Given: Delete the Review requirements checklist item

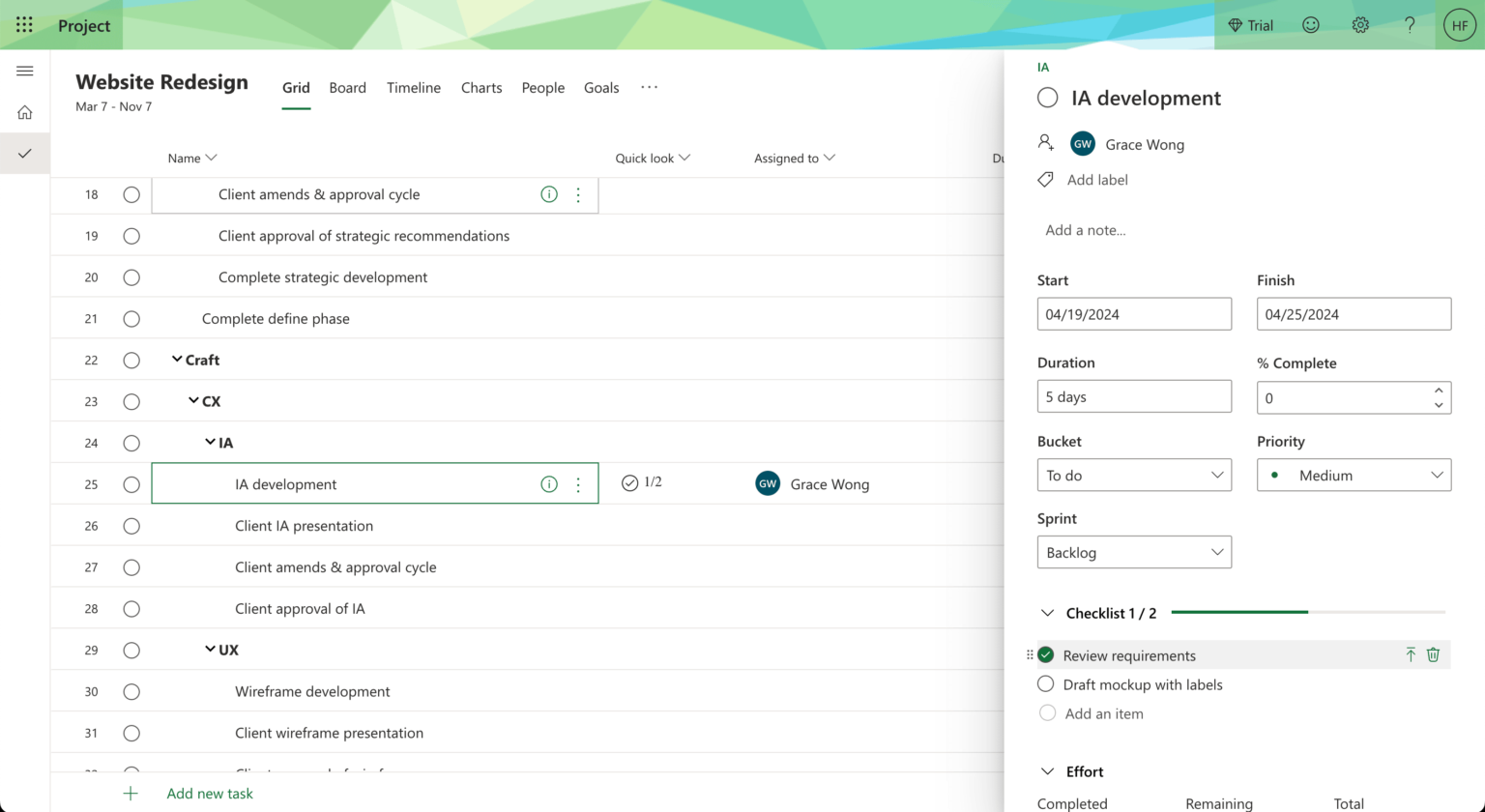Looking at the screenshot, I should click(x=1433, y=654).
